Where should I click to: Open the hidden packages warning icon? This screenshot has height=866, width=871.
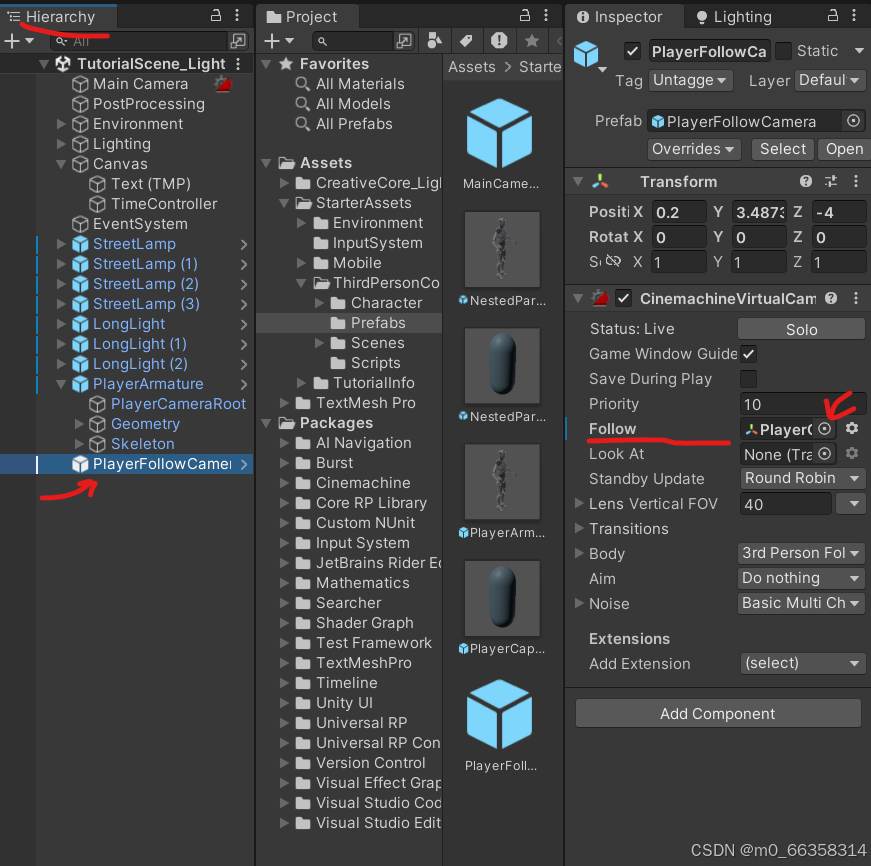click(x=499, y=40)
